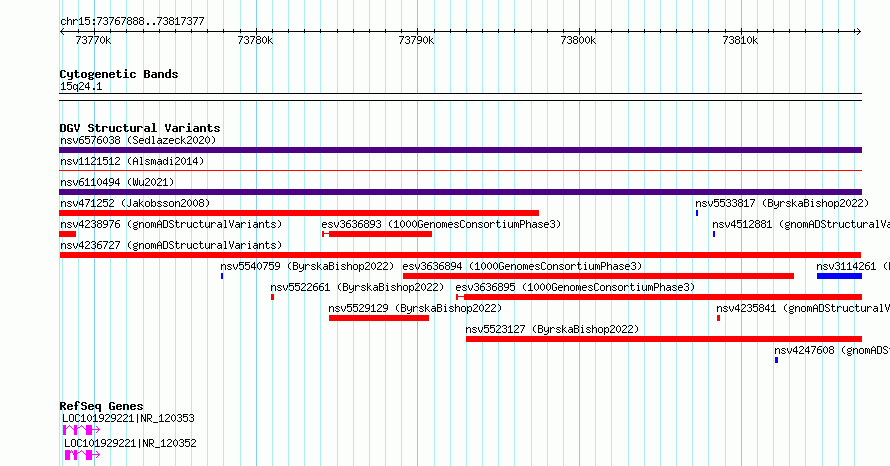Open nsv4236727 gnomAD variant label
The width and height of the screenshot is (890, 466).
point(171,245)
